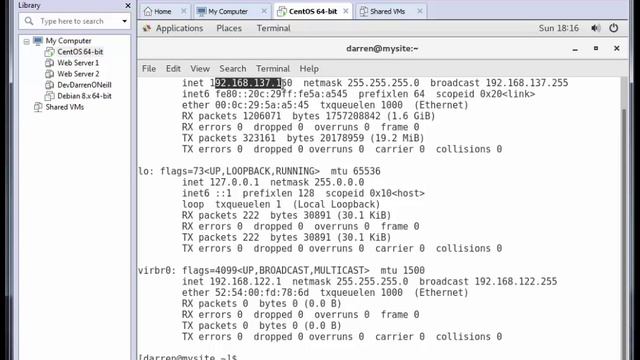Click the '(19.2 MiB)' TX bytes value

click(x=397, y=138)
